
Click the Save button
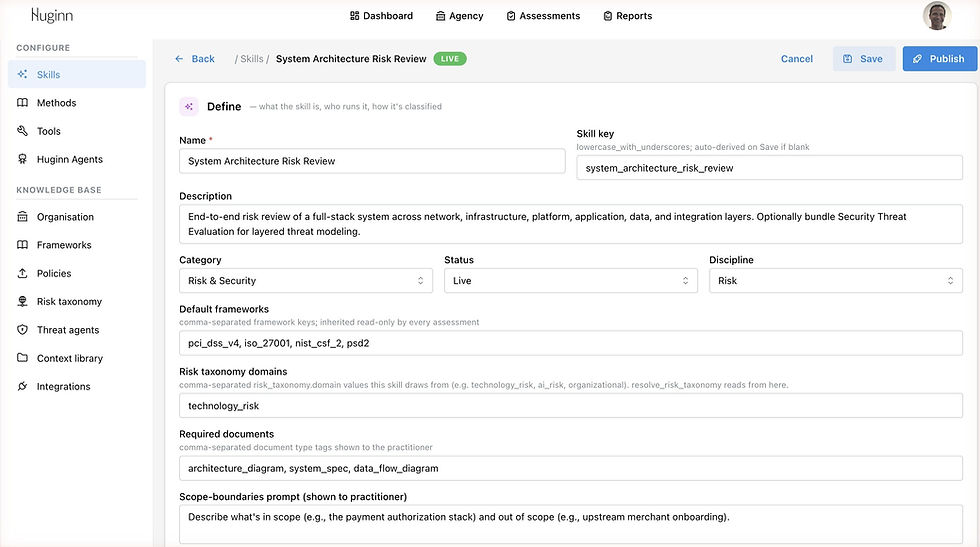pos(864,59)
